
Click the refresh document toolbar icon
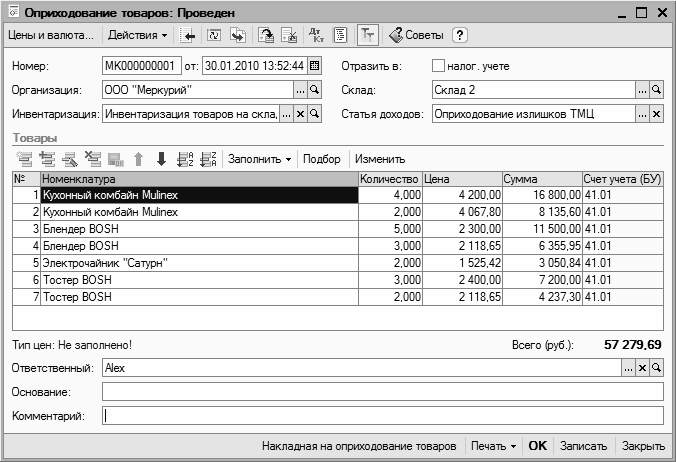[213, 35]
